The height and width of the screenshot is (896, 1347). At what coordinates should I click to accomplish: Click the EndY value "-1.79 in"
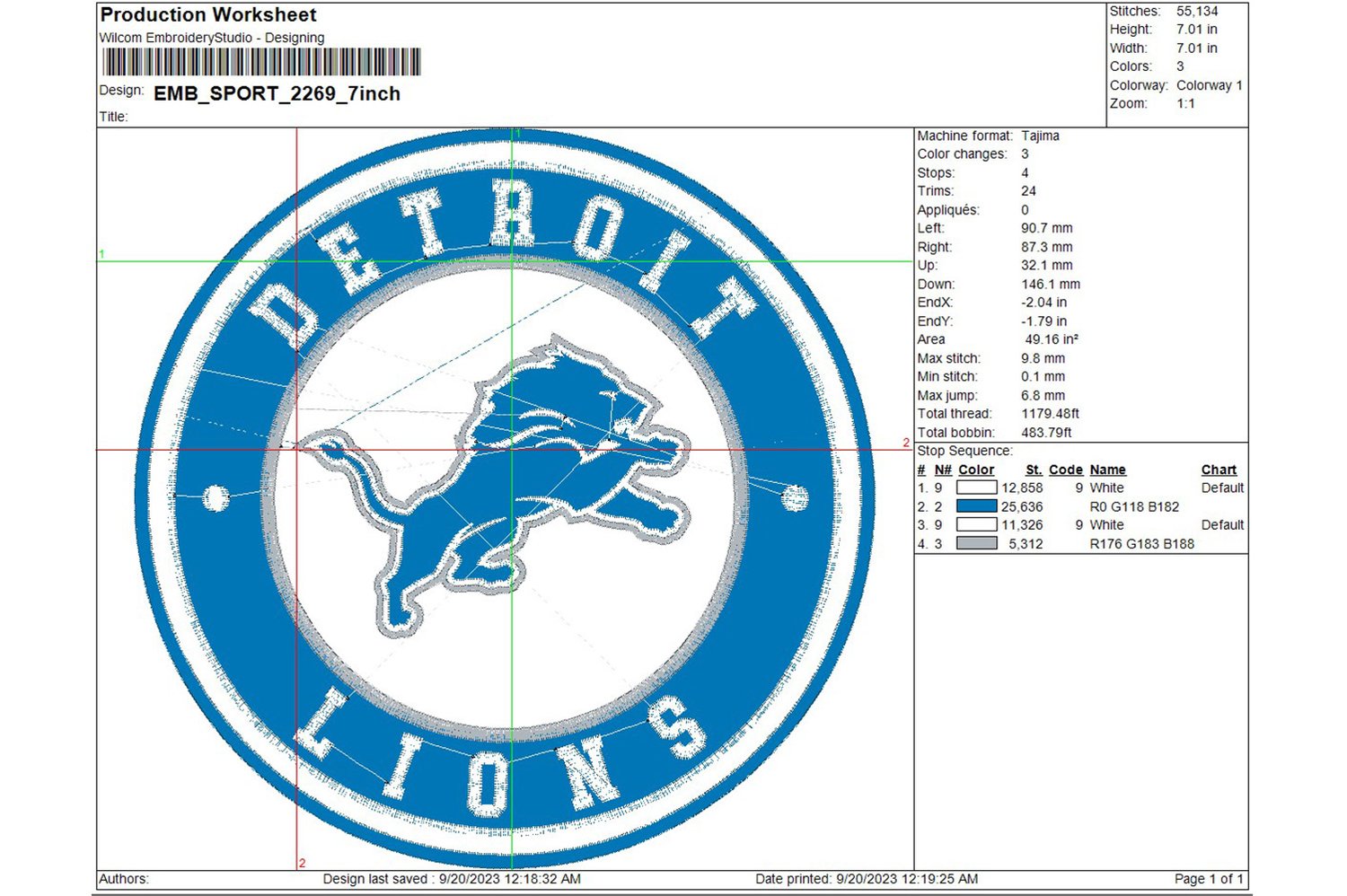(1044, 321)
